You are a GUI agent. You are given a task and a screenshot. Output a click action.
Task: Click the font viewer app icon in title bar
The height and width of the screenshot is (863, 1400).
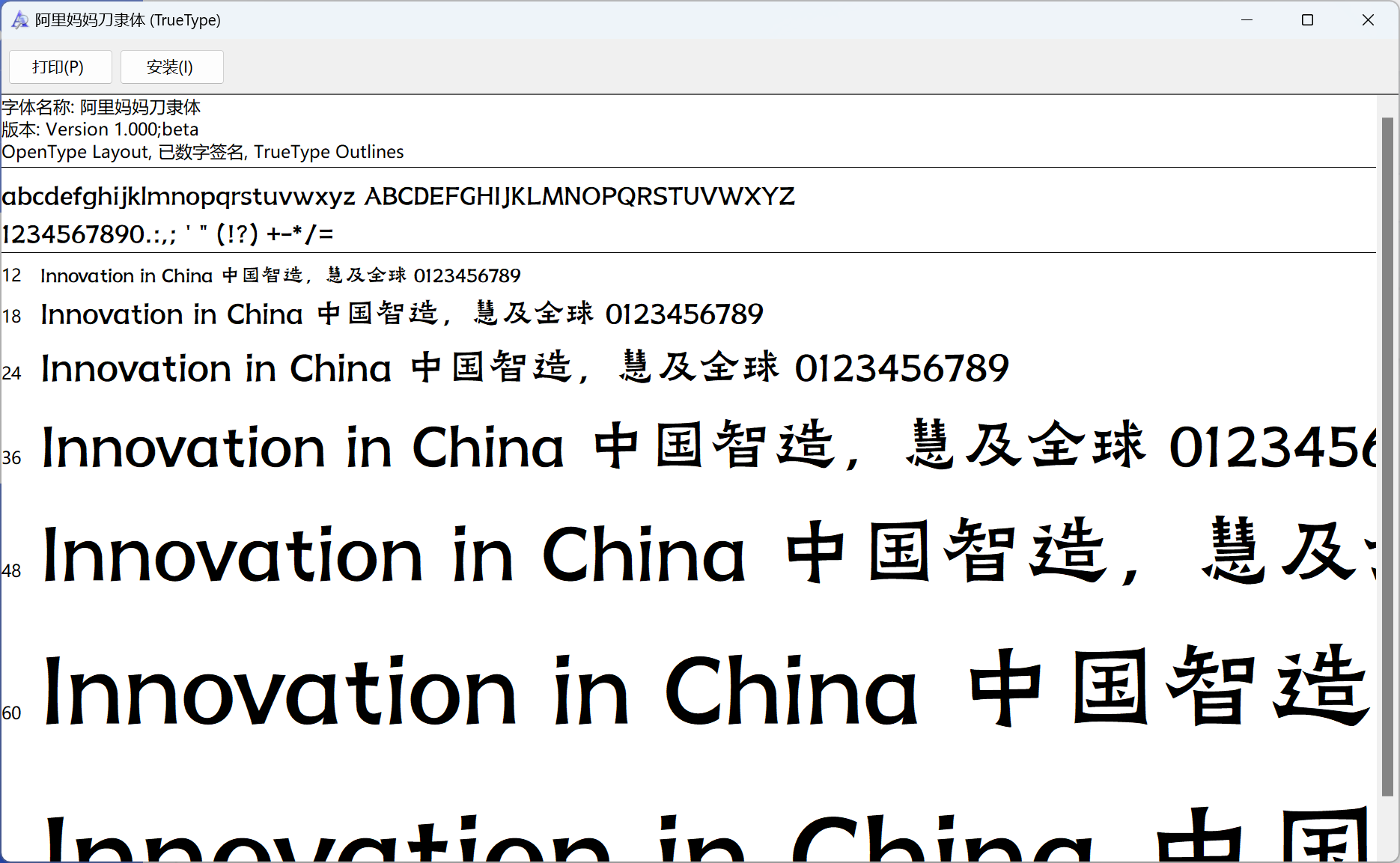(19, 20)
